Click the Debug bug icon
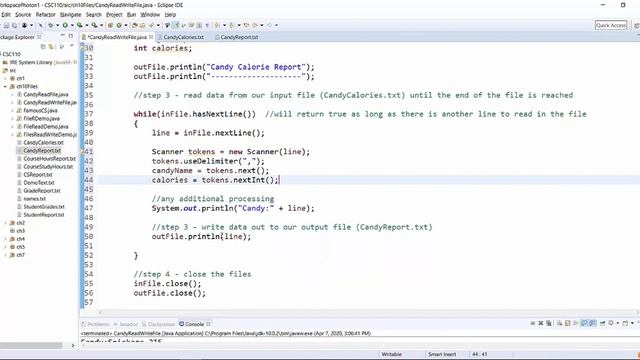 click(51, 25)
